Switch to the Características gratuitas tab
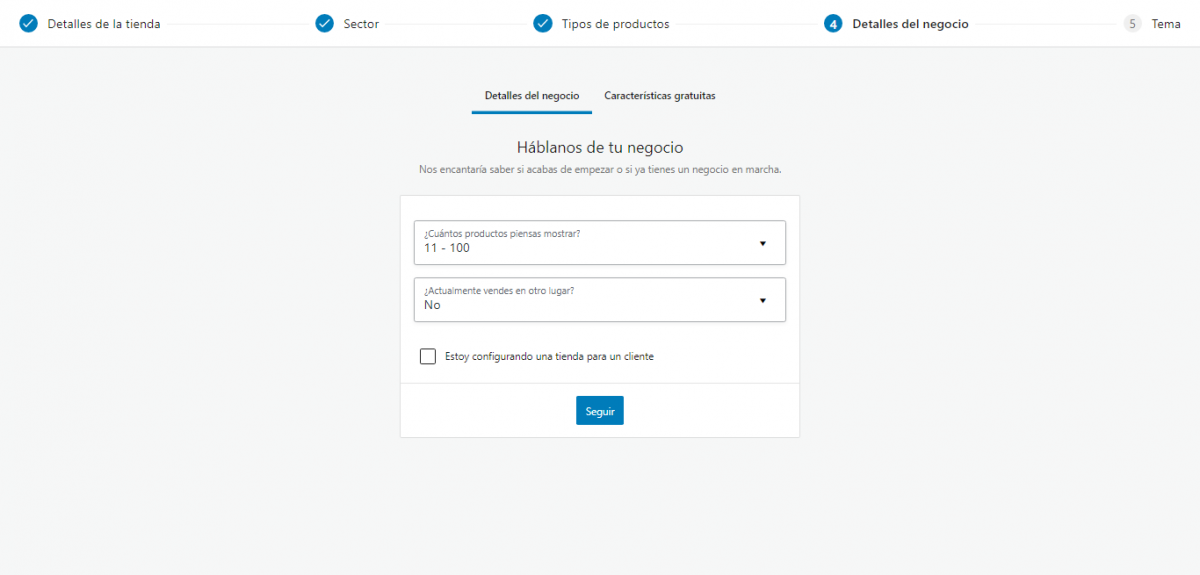This screenshot has height=575, width=1200. coord(659,96)
